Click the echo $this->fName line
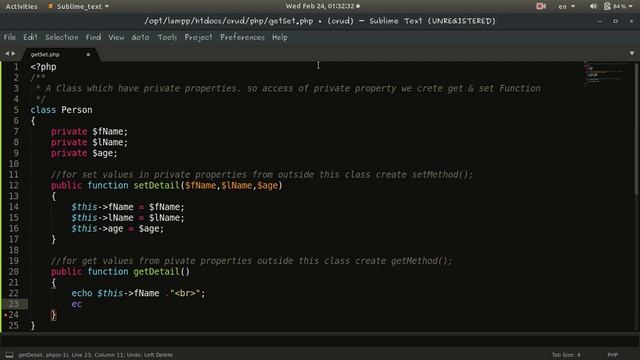The height and width of the screenshot is (360, 640). point(138,293)
